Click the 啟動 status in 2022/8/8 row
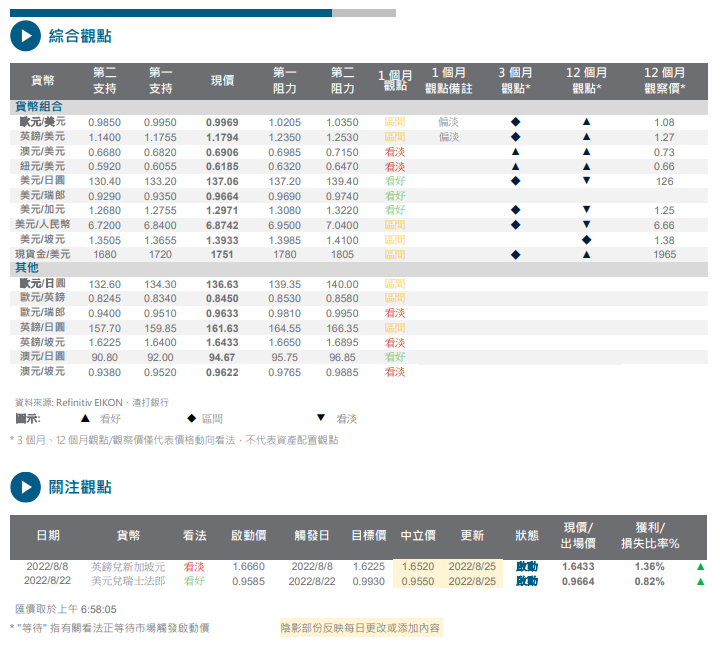 tap(526, 566)
